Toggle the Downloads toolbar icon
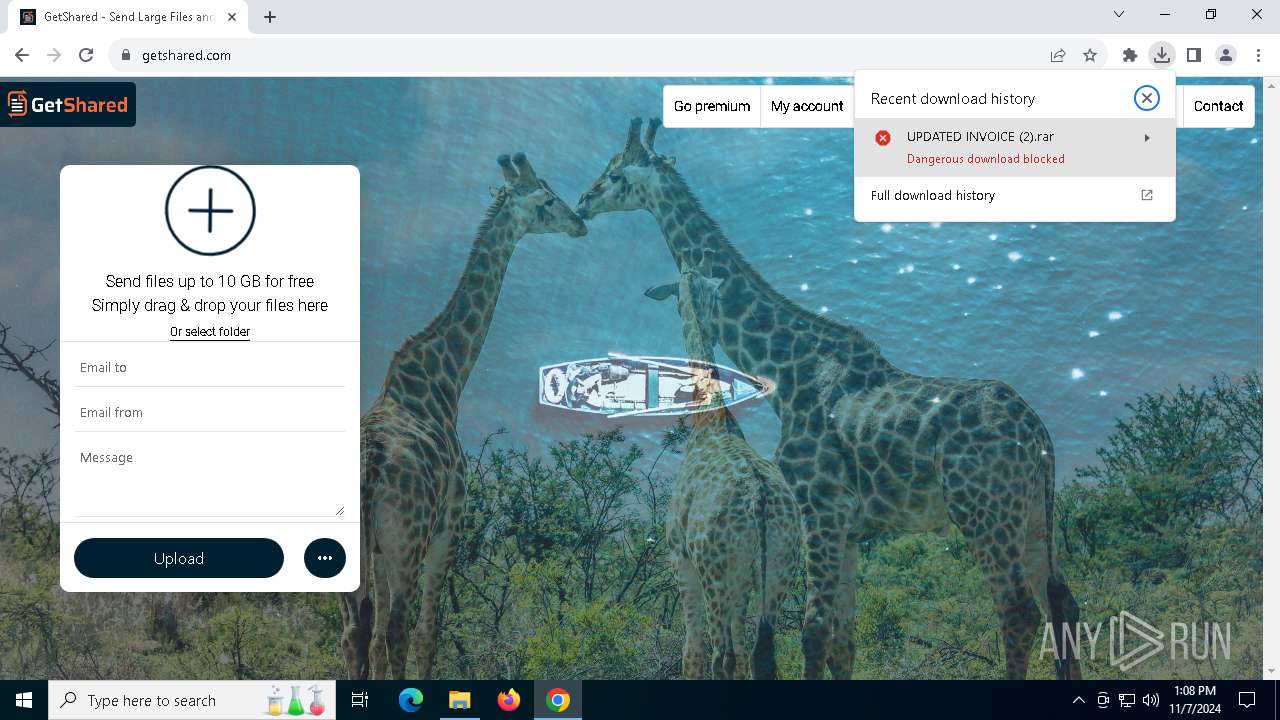Image resolution: width=1280 pixels, height=720 pixels. [x=1162, y=55]
